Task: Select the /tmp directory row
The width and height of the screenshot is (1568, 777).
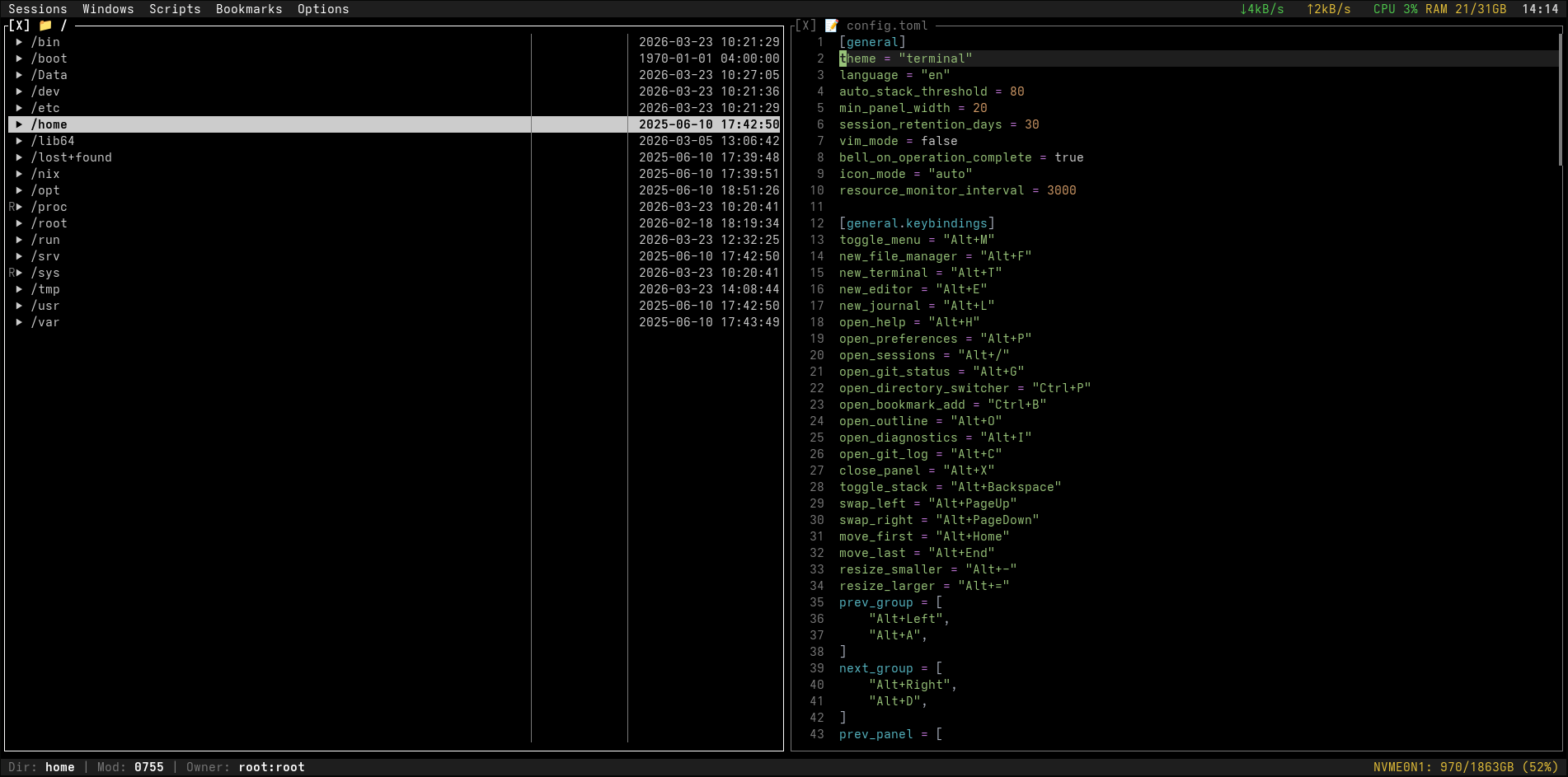Action: pyautogui.click(x=45, y=289)
